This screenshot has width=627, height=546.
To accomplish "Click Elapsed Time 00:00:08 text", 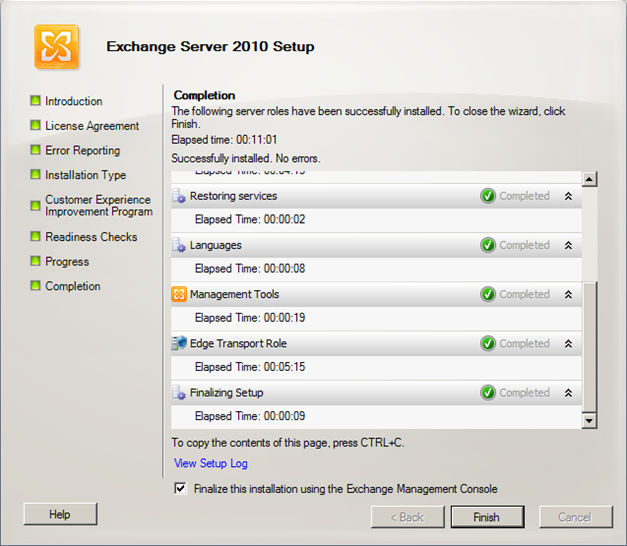I will coord(250,268).
